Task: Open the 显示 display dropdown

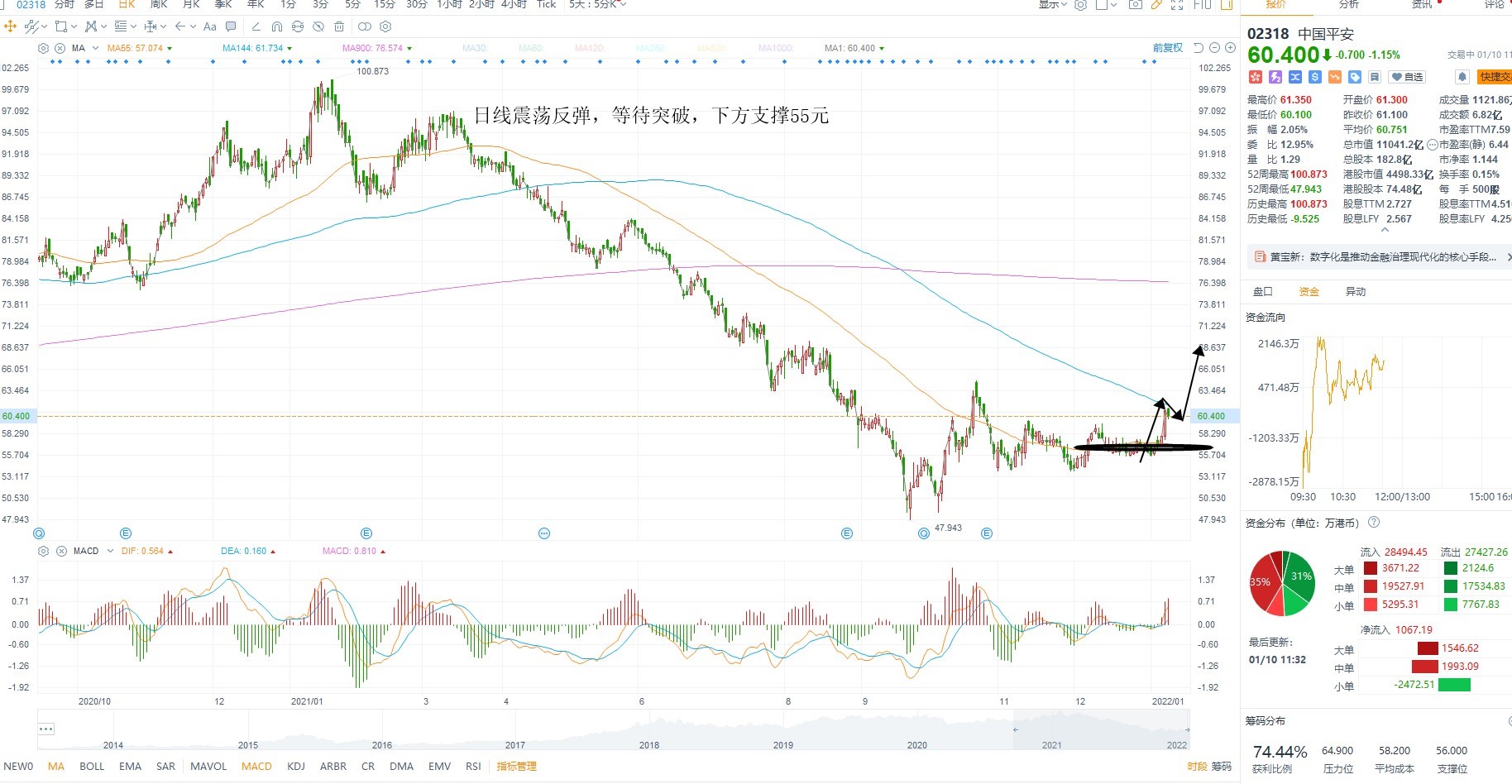Action: coord(1053,5)
